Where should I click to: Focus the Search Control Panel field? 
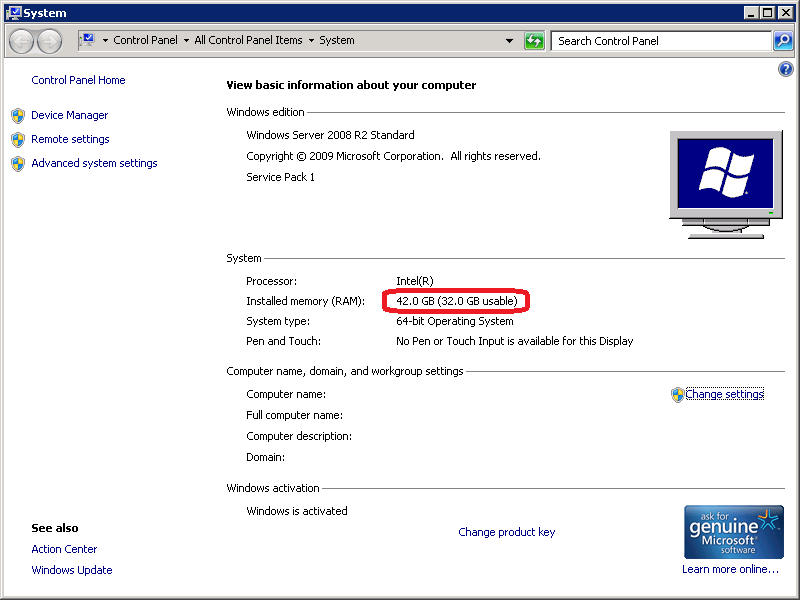pos(661,41)
